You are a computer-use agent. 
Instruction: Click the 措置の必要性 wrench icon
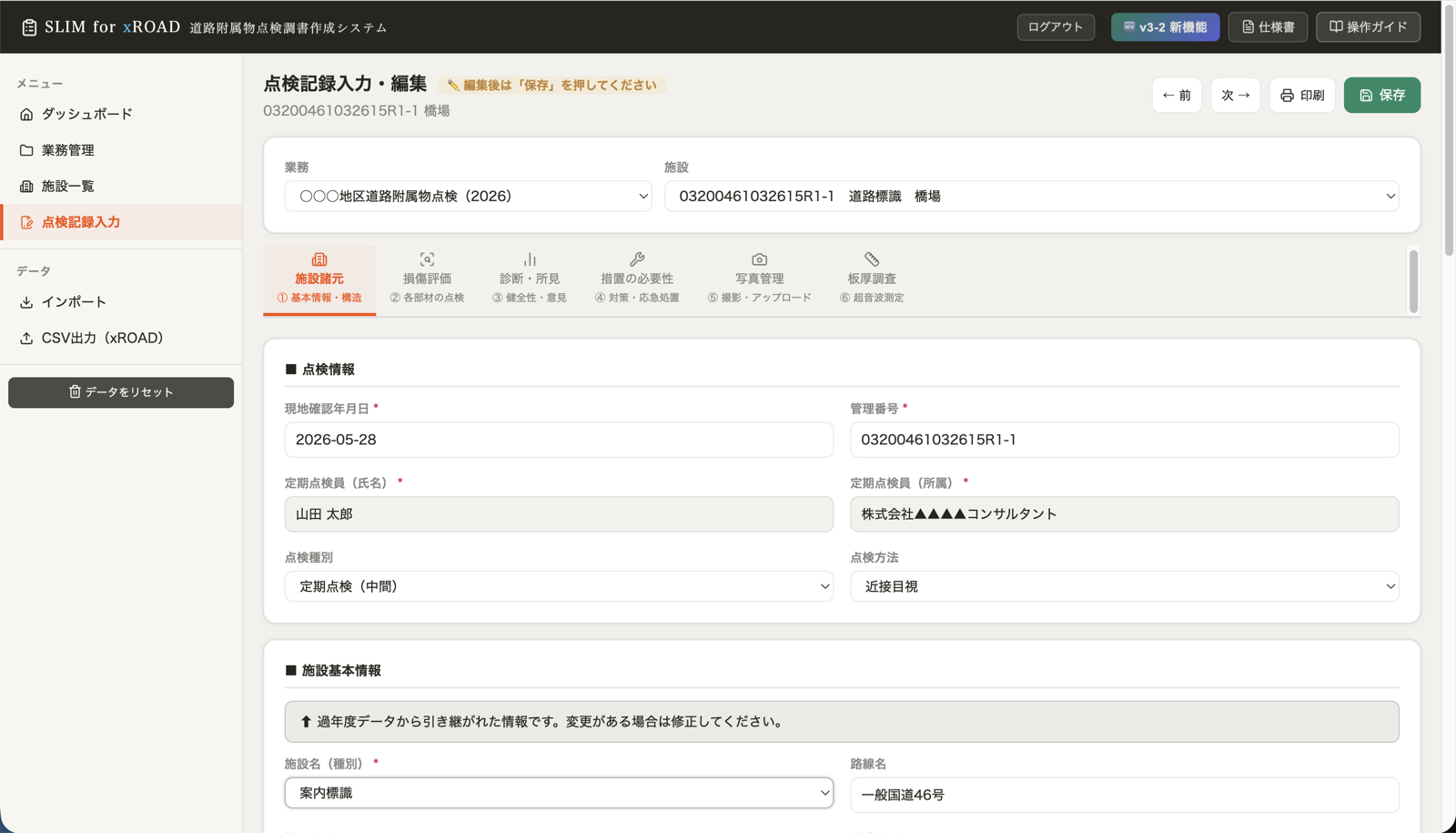pos(637,259)
